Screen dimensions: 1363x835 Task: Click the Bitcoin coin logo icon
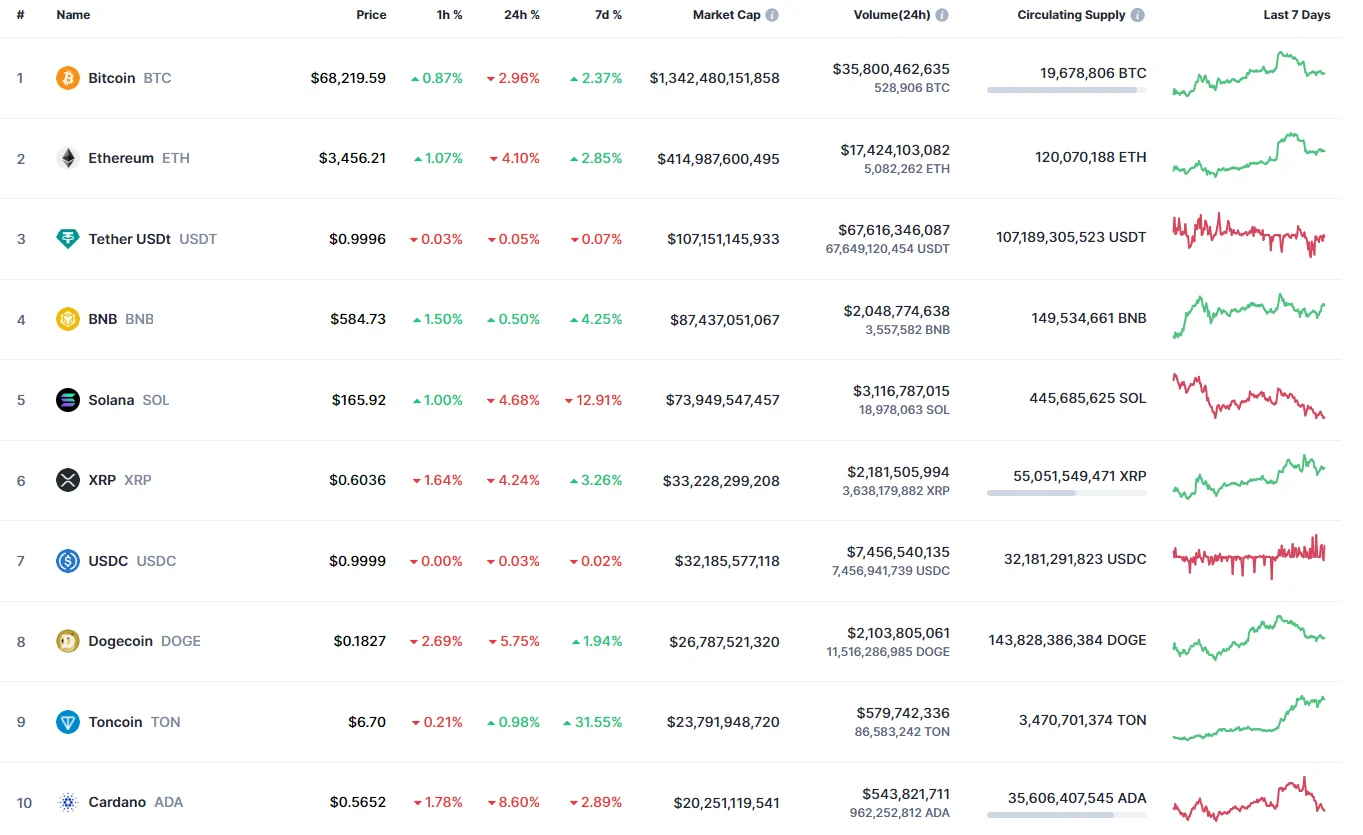(68, 78)
